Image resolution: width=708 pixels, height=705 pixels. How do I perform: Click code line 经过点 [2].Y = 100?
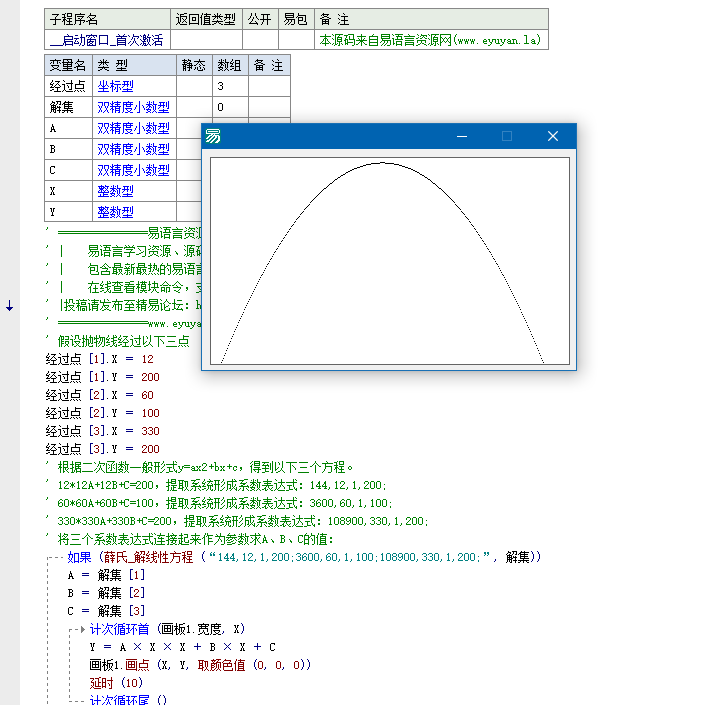click(102, 413)
